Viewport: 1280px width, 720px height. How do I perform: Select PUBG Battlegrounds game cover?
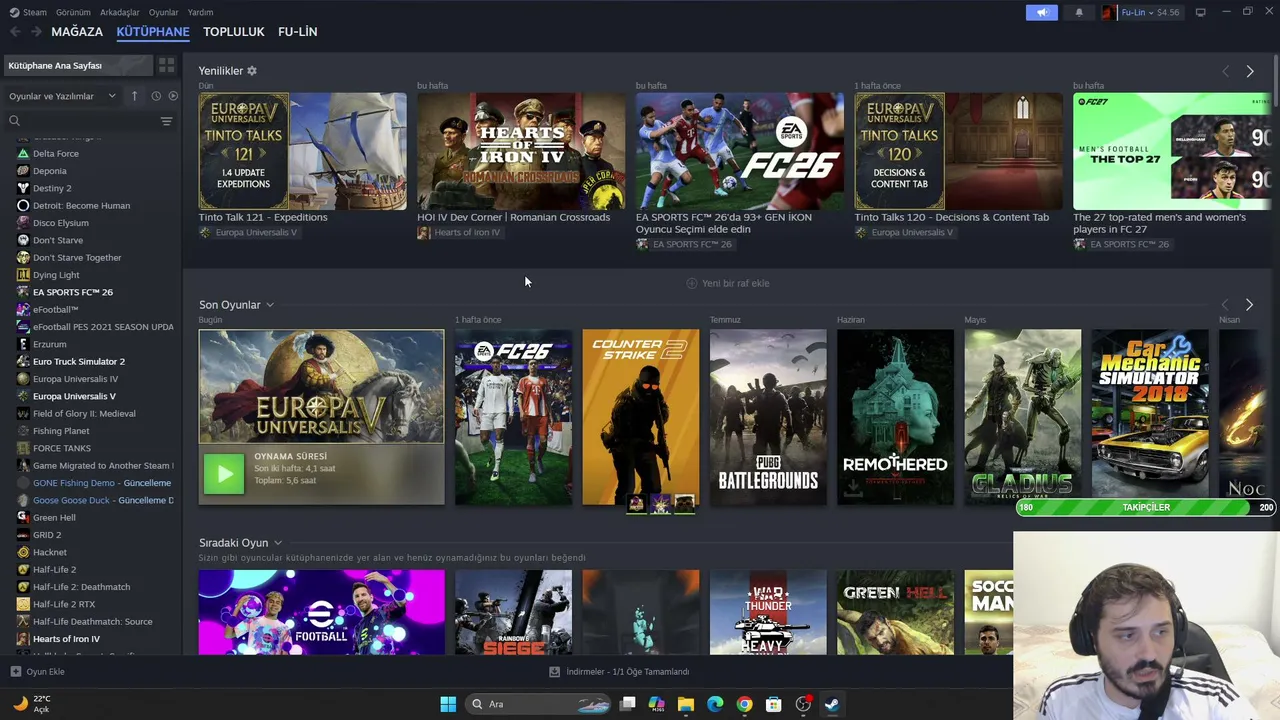(768, 417)
